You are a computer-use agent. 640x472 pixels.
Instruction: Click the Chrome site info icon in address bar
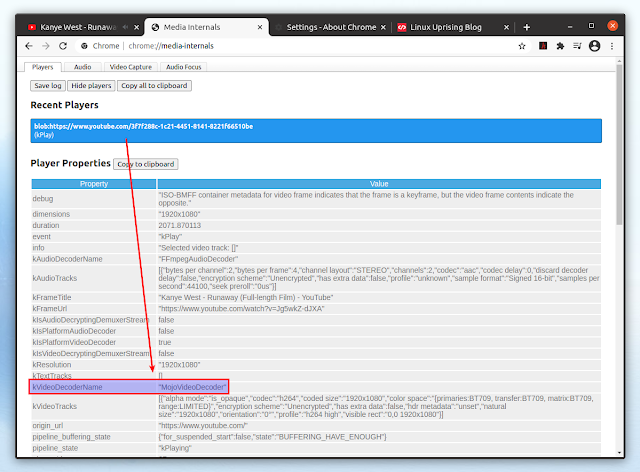pos(84,46)
